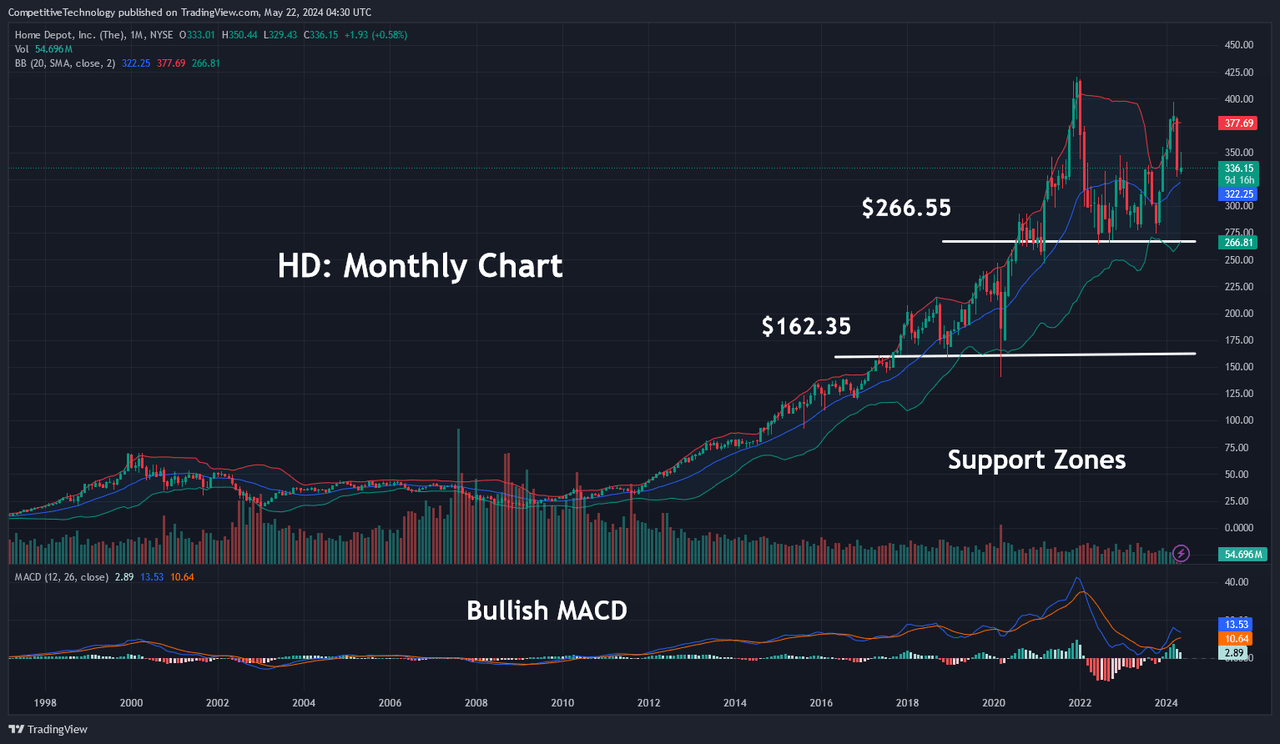Click the 2024 label on time axis
This screenshot has height=744, width=1280.
pos(1167,703)
